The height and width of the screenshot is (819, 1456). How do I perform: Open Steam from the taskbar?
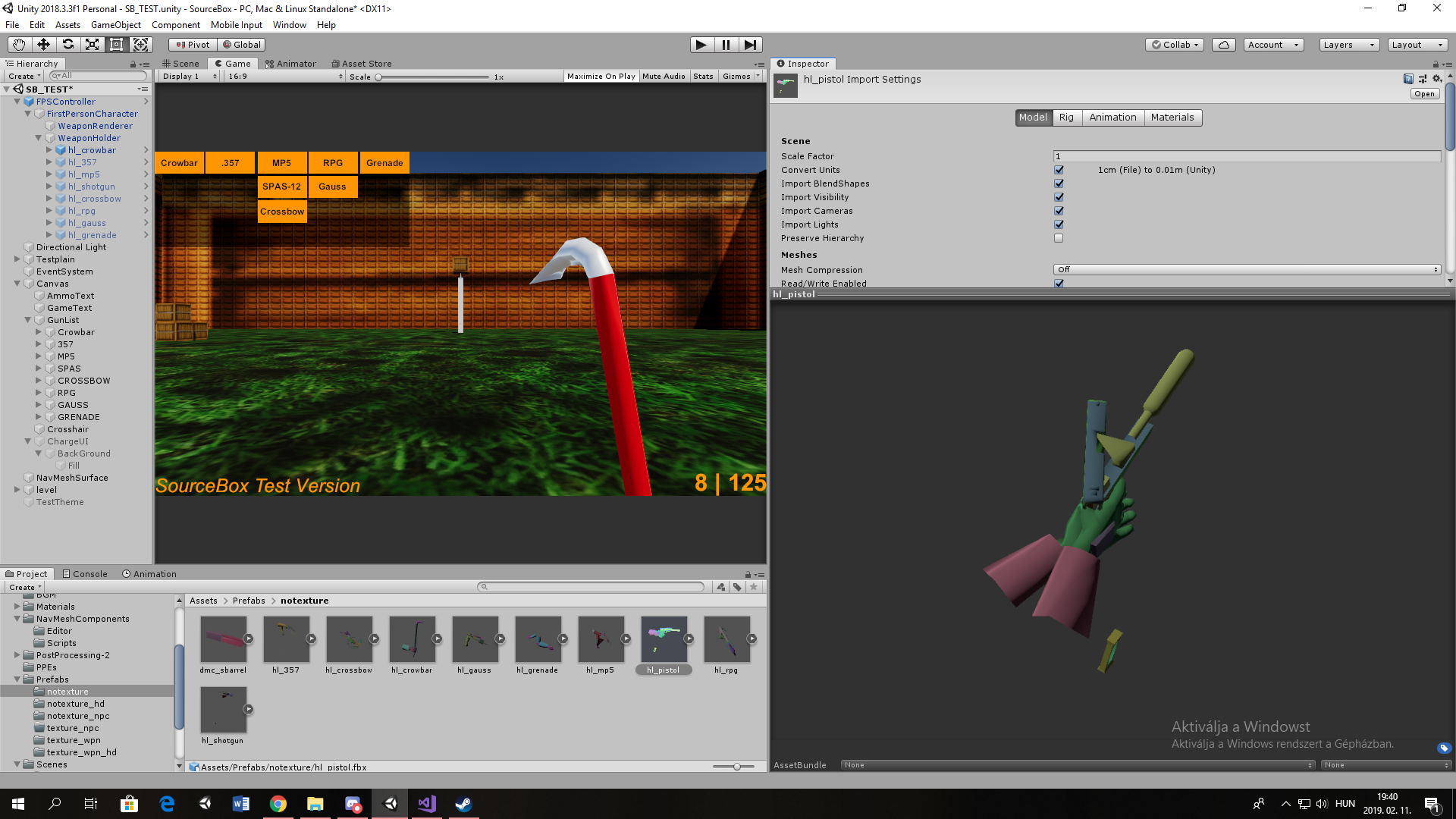[463, 804]
